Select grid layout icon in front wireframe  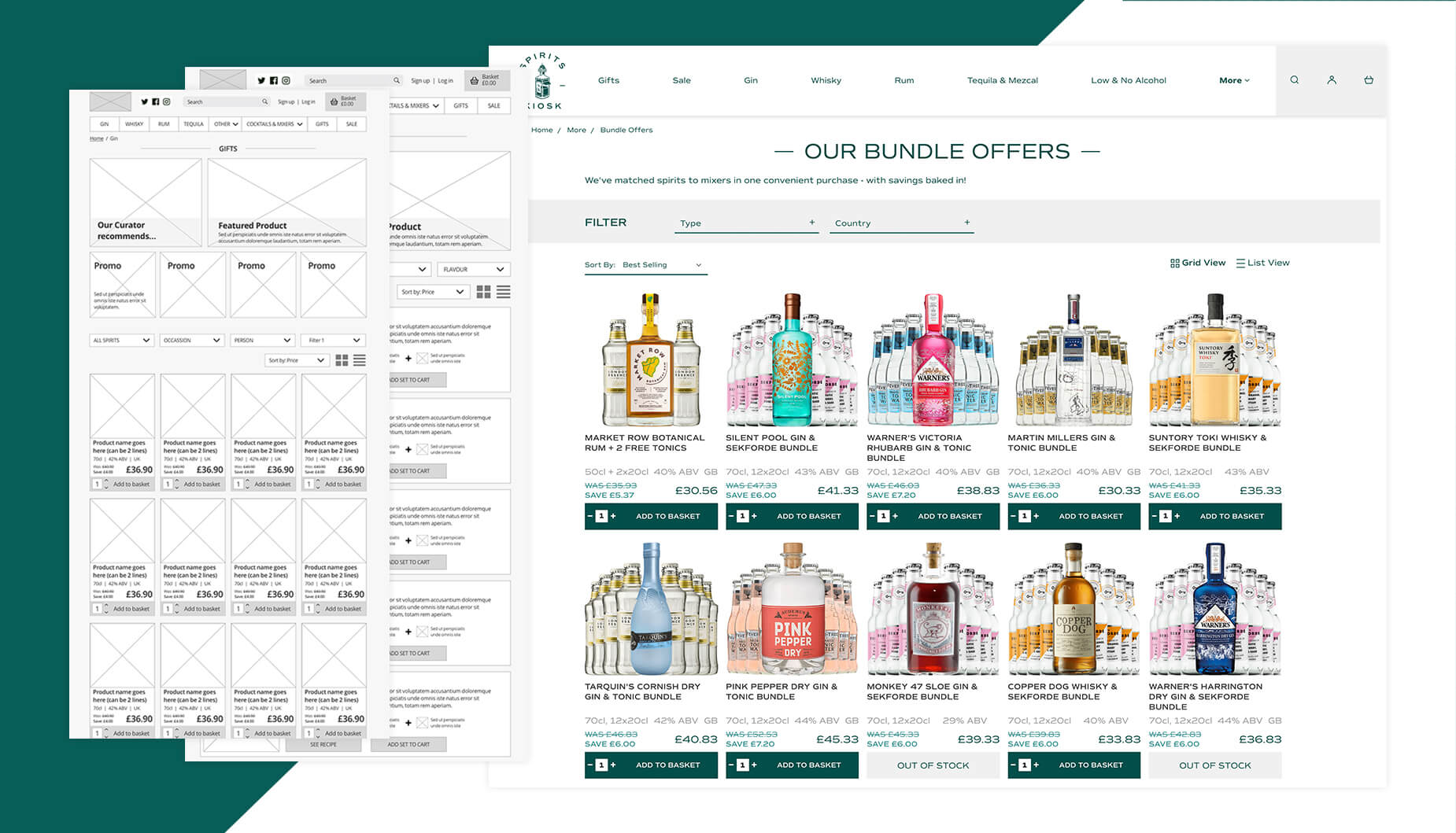342,360
